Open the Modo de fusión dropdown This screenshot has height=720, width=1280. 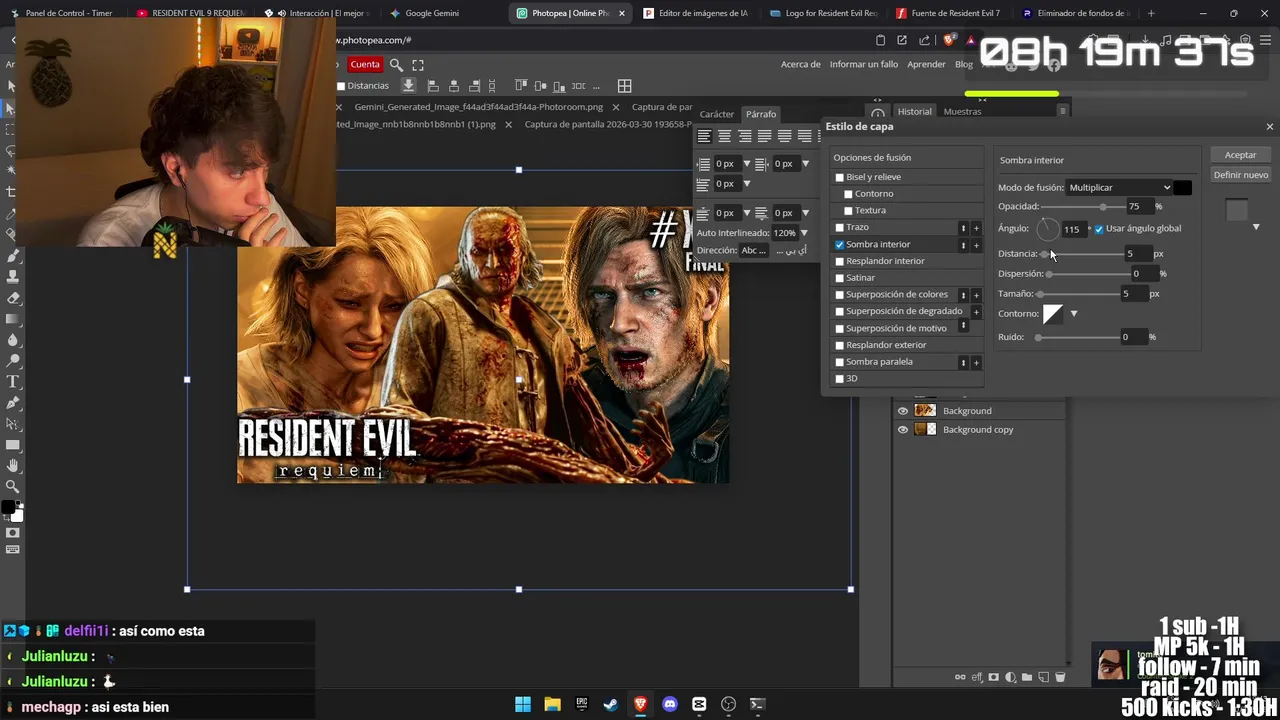pyautogui.click(x=1119, y=188)
